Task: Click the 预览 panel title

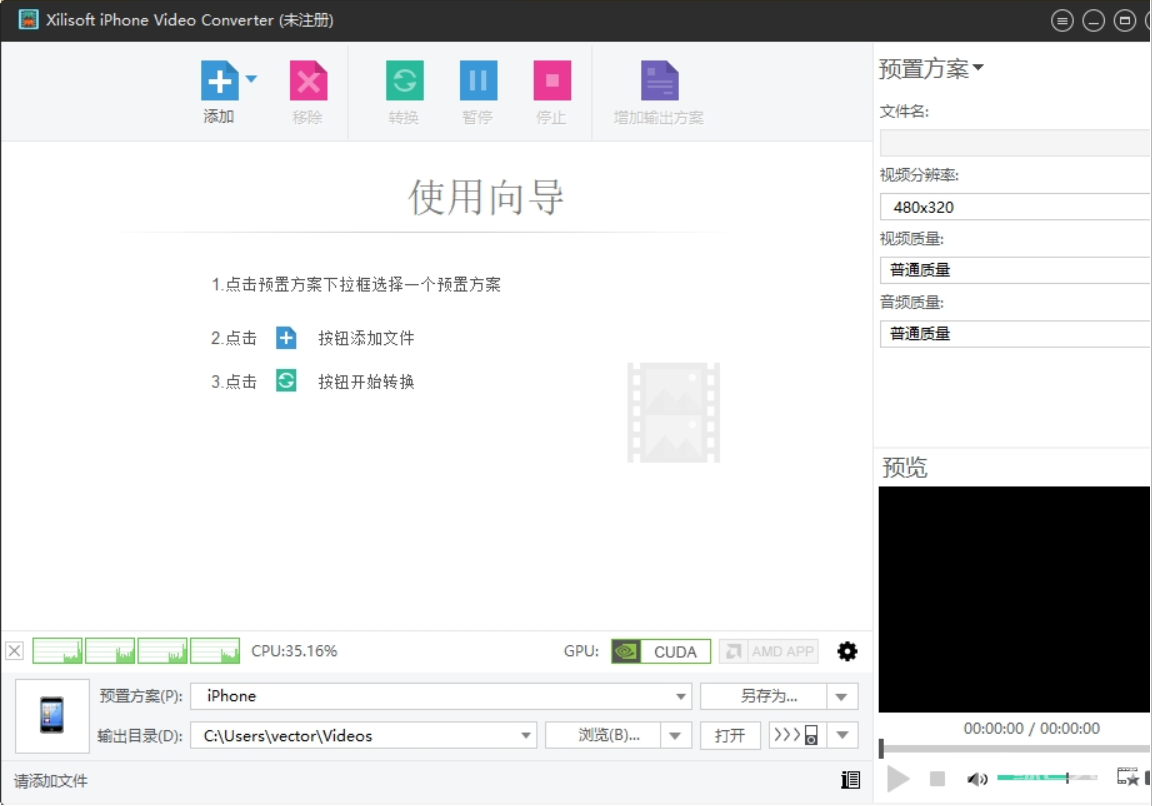Action: tap(904, 467)
